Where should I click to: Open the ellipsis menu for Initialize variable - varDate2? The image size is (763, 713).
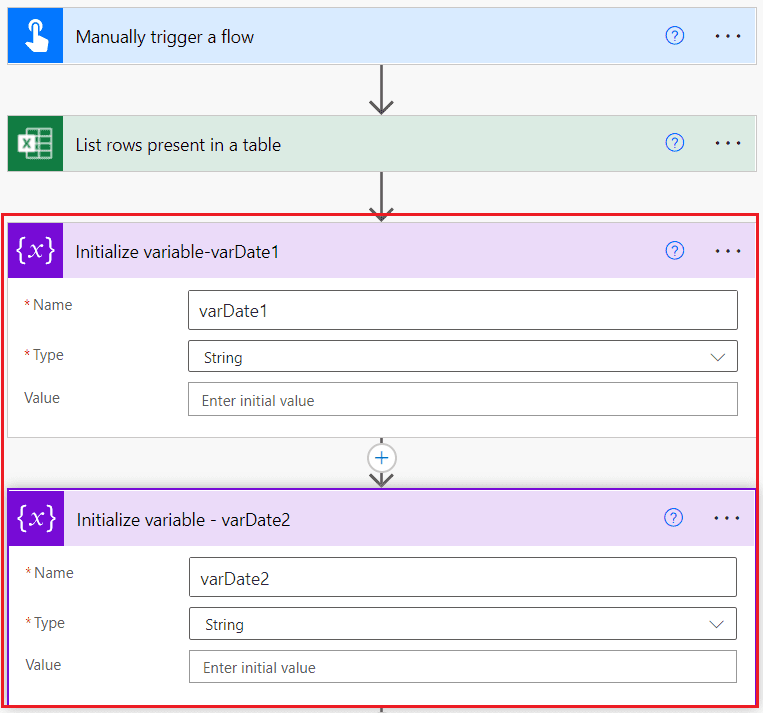click(727, 518)
